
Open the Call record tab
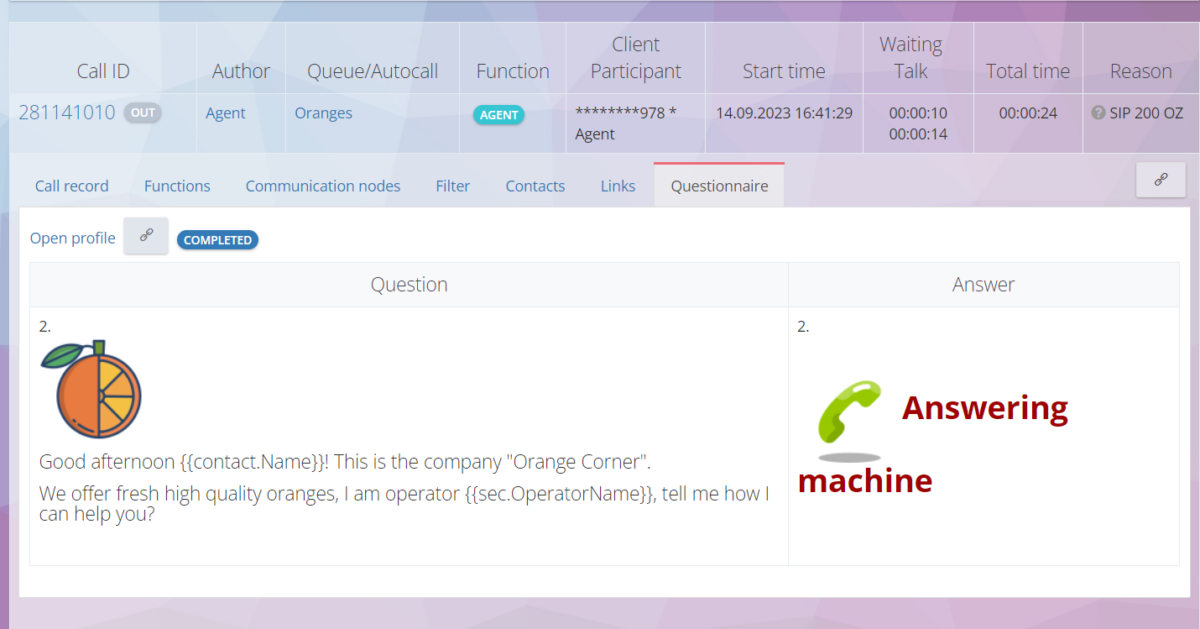click(x=72, y=186)
